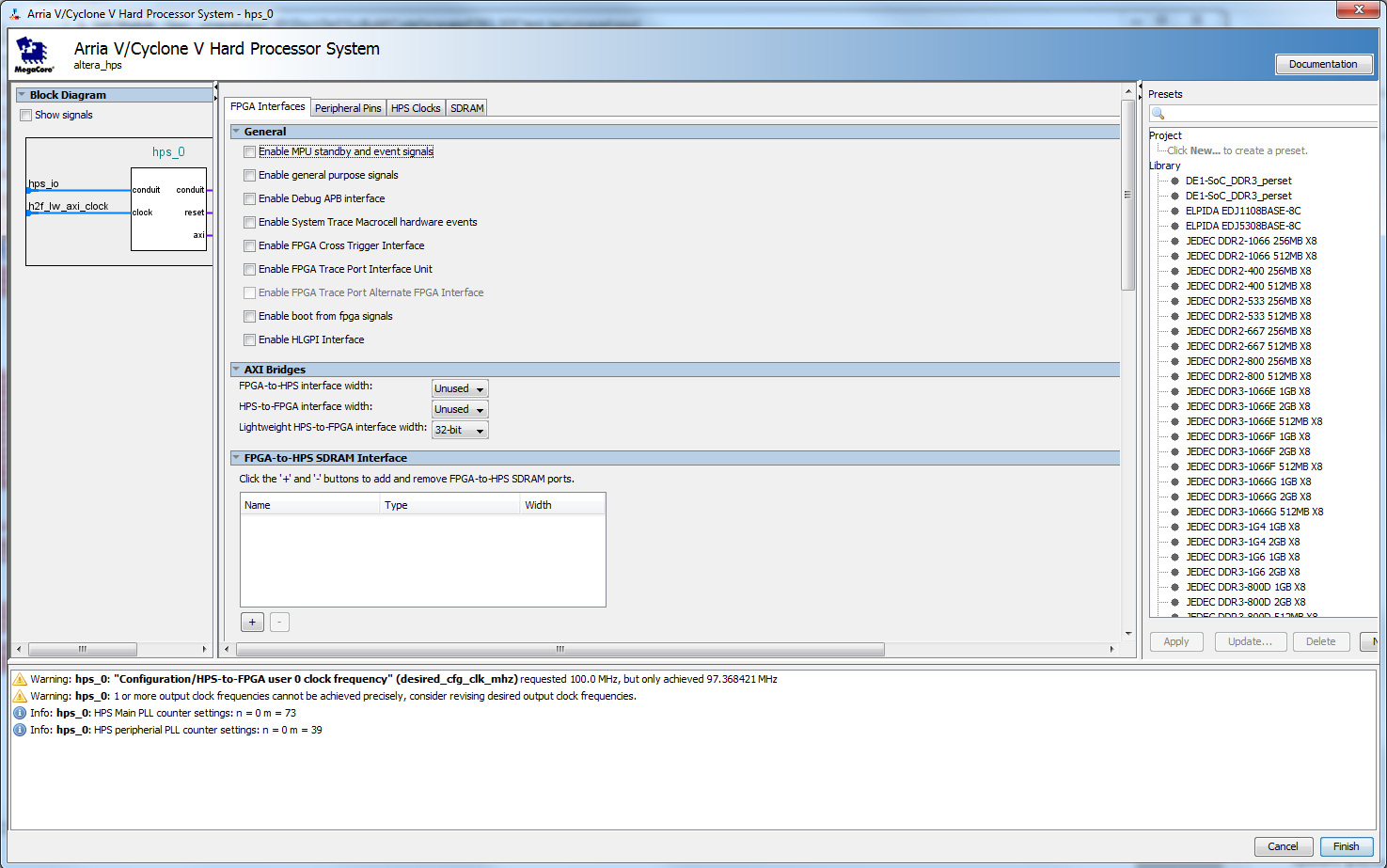Click bullet icon of ELPIDA EDJ1108BASE-8C preset
Viewport: 1387px width, 868px height.
[x=1174, y=211]
